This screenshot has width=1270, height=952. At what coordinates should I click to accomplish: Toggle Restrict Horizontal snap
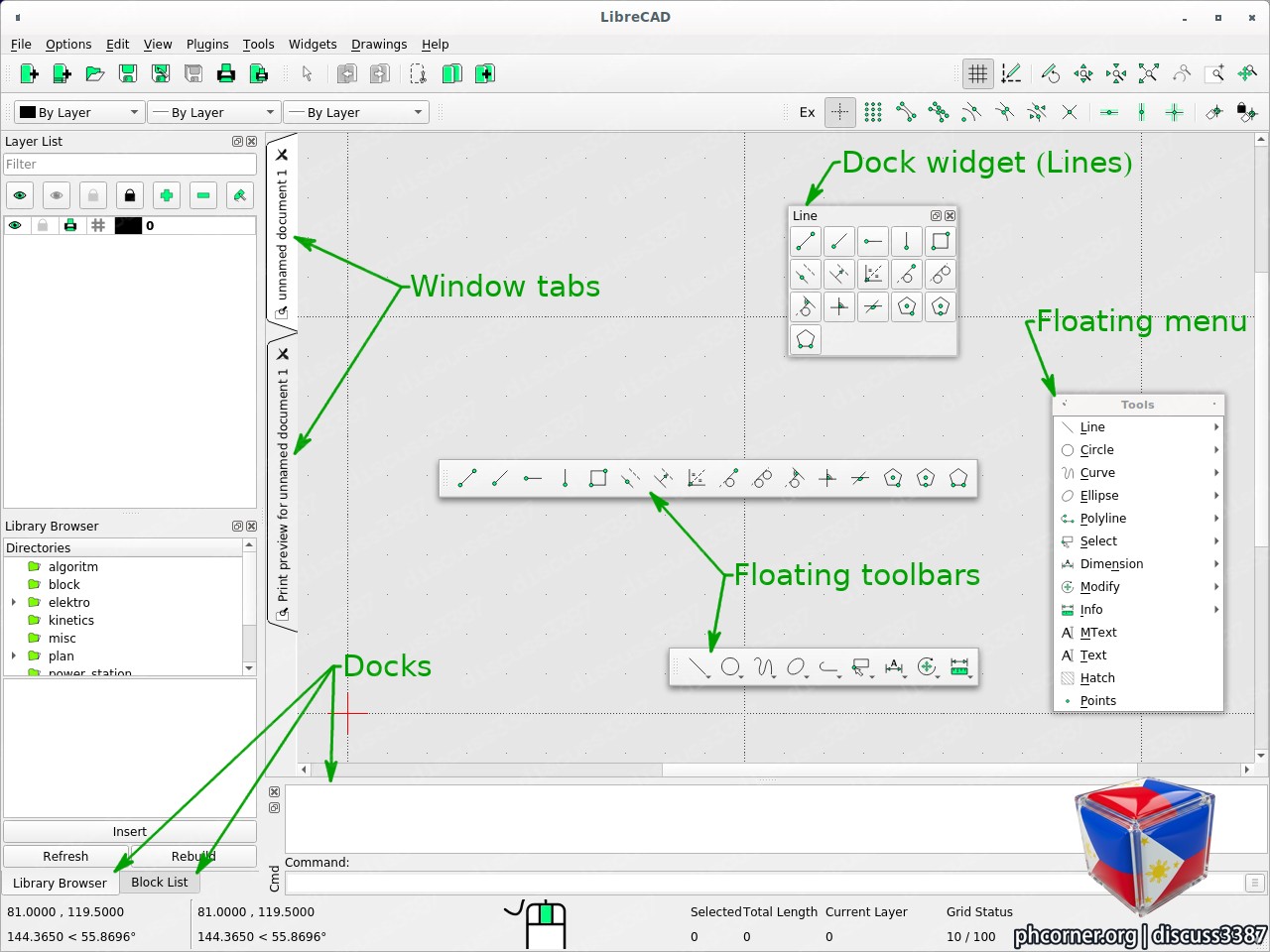[1109, 112]
